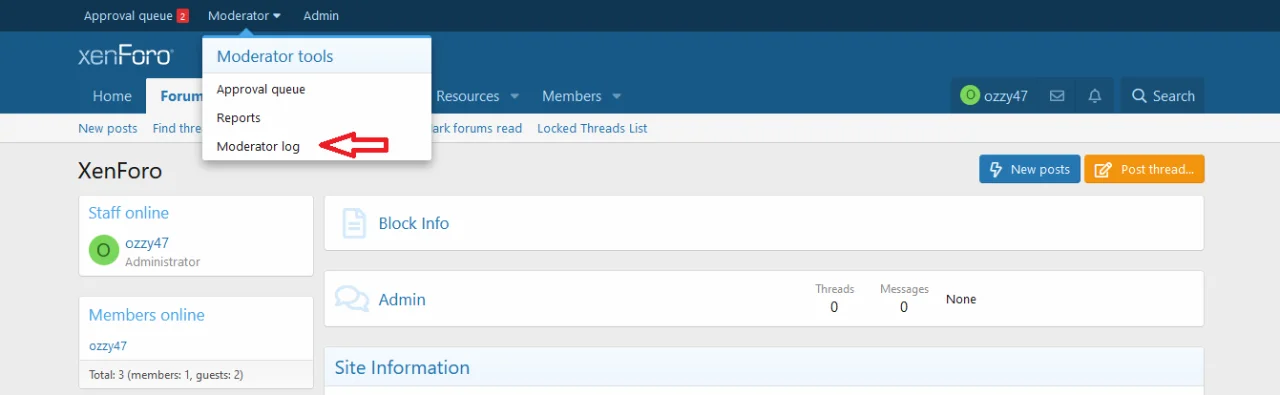Expand the Members dropdown arrow
1280x395 pixels.
pos(617,96)
